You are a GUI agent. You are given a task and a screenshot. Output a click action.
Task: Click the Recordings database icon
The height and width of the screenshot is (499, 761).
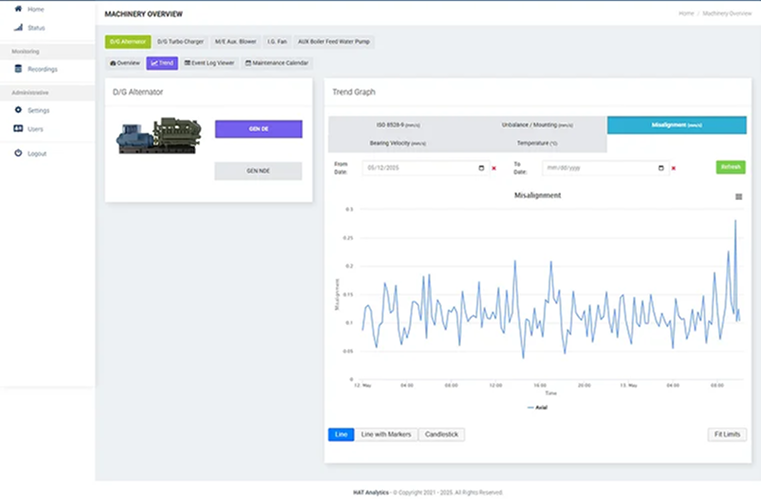click(x=18, y=69)
